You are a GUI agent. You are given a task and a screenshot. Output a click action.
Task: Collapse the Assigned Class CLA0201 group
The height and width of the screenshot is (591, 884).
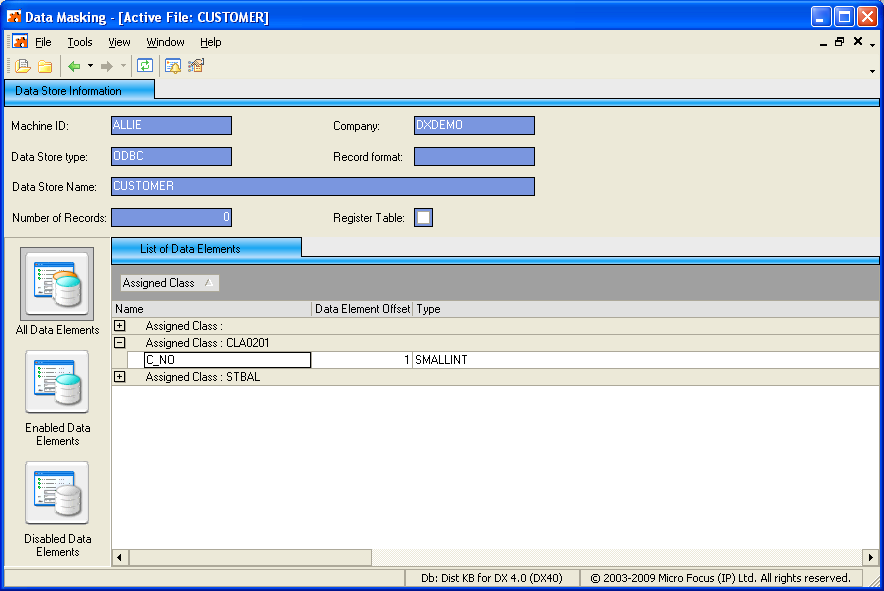(120, 343)
